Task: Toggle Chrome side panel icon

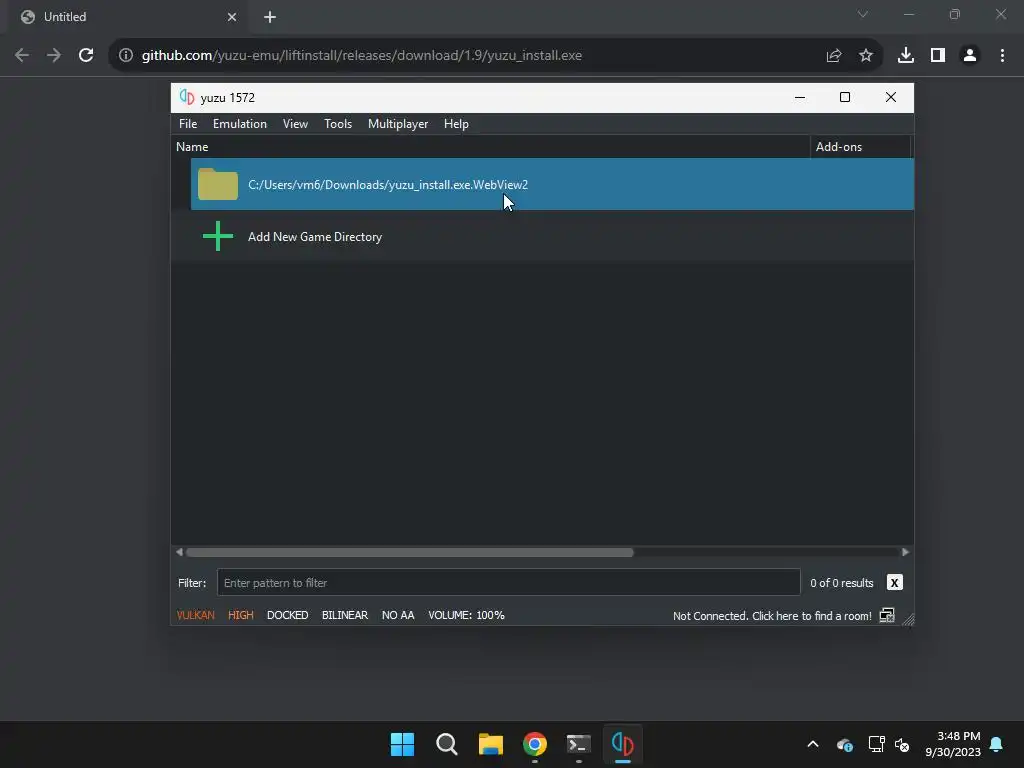Action: tap(938, 56)
